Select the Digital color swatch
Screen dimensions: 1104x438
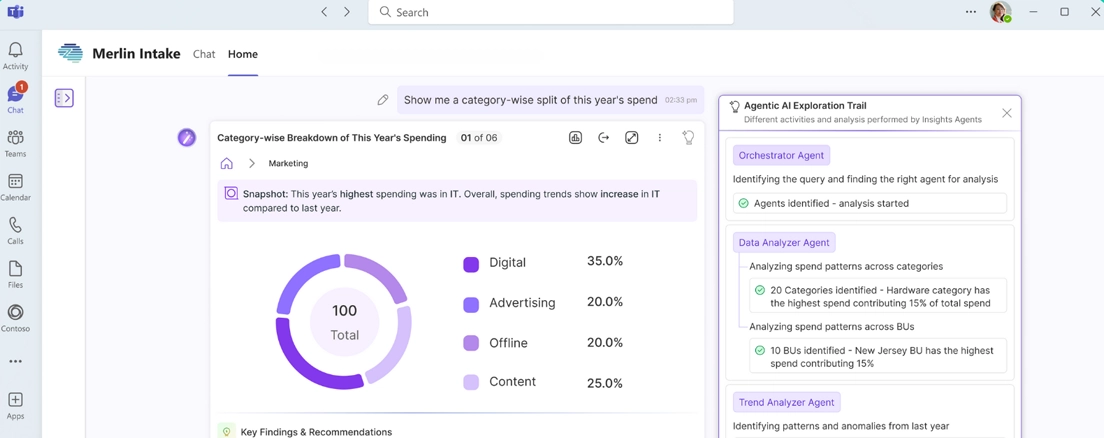(471, 264)
